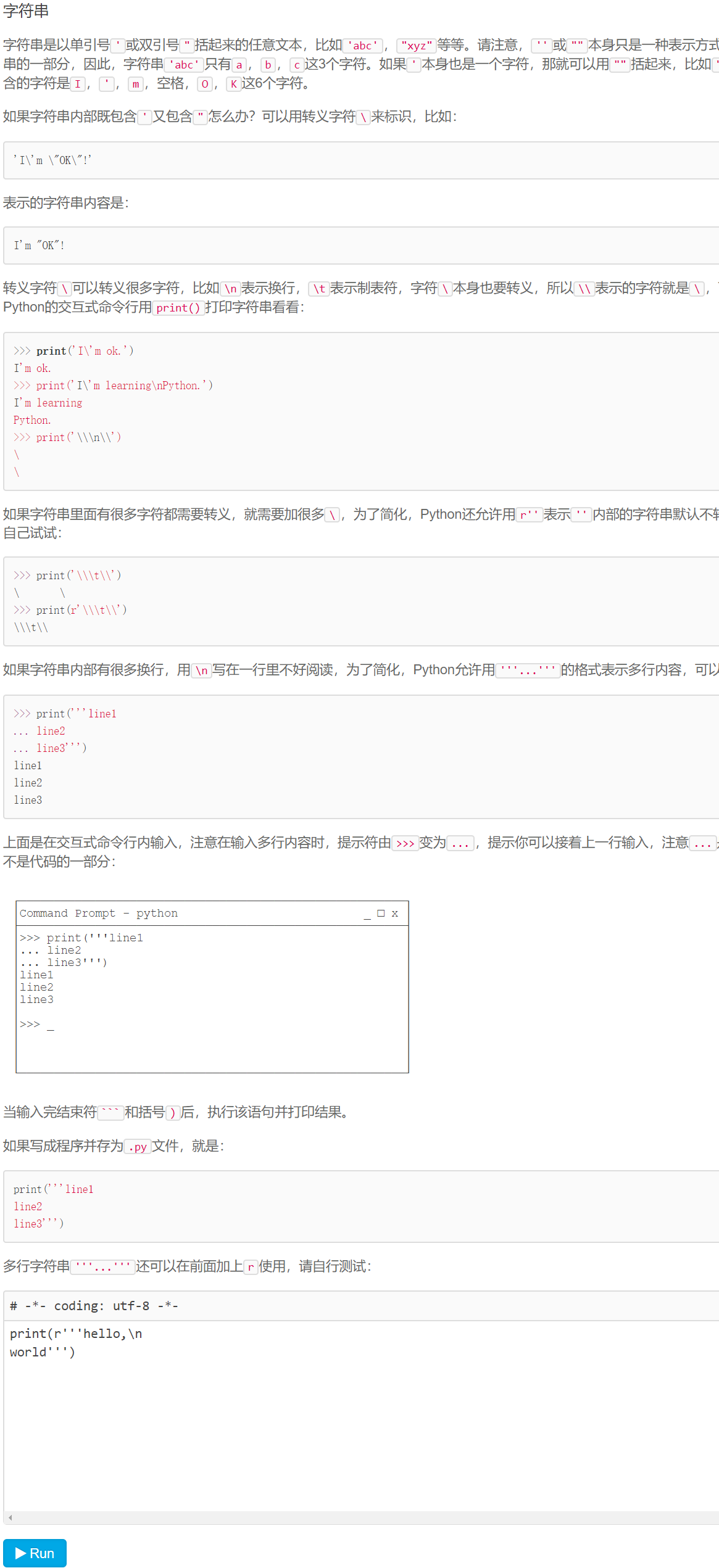The image size is (719, 1568).
Task: Click the inline code letter c
Action: pyautogui.click(x=297, y=65)
